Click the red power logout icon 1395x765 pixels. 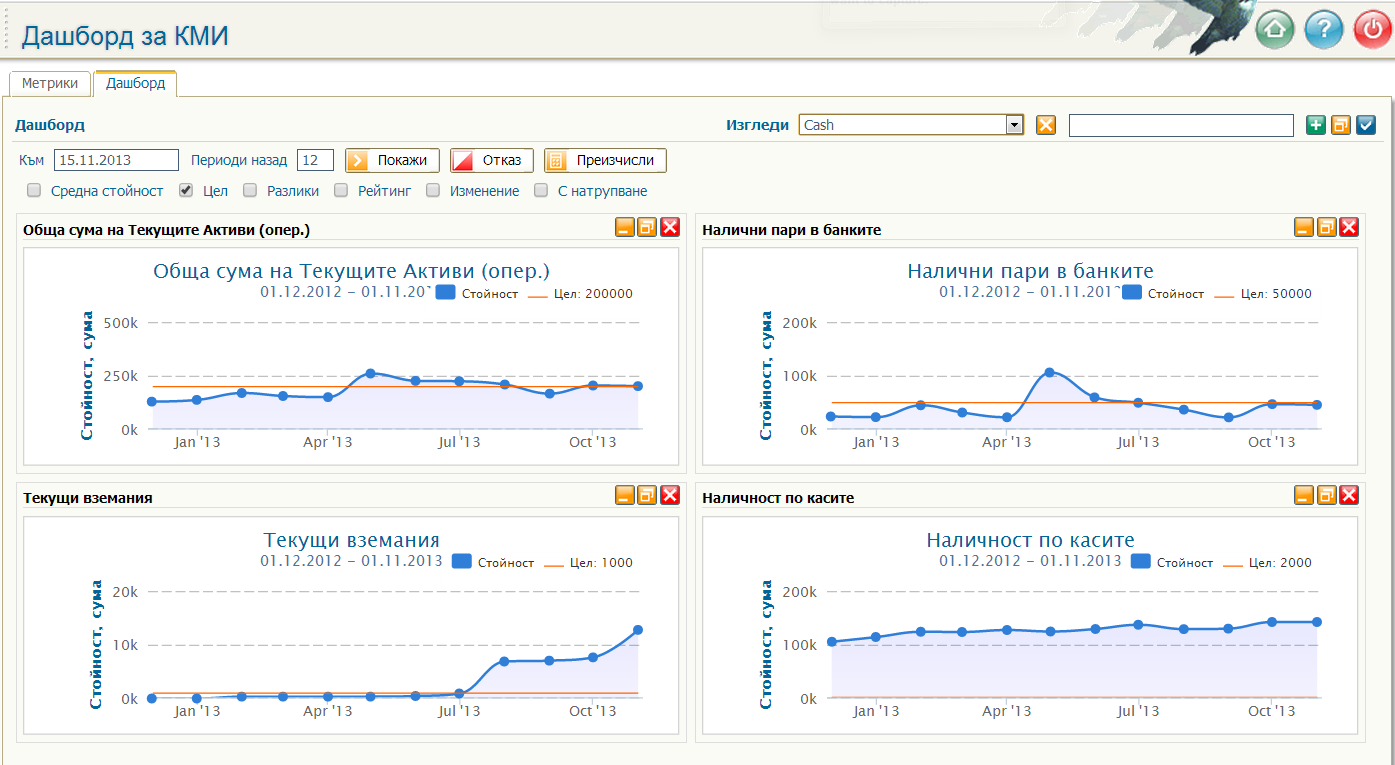(x=1372, y=30)
